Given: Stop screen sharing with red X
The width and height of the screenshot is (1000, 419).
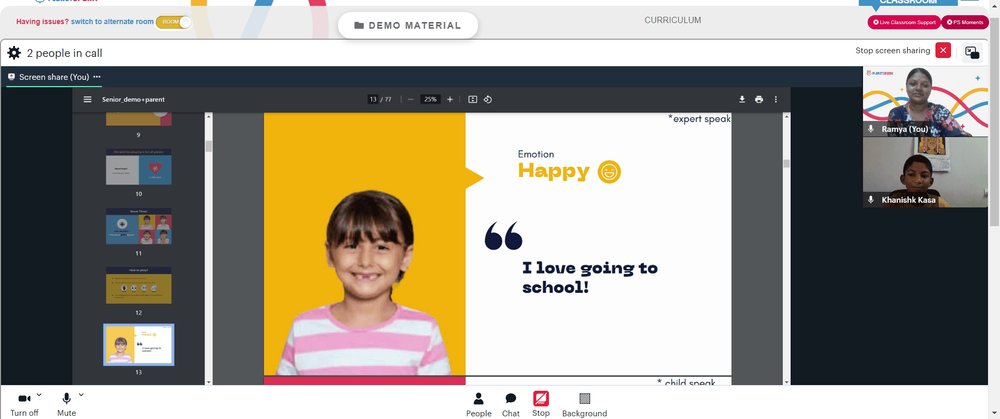Looking at the screenshot, I should (943, 51).
